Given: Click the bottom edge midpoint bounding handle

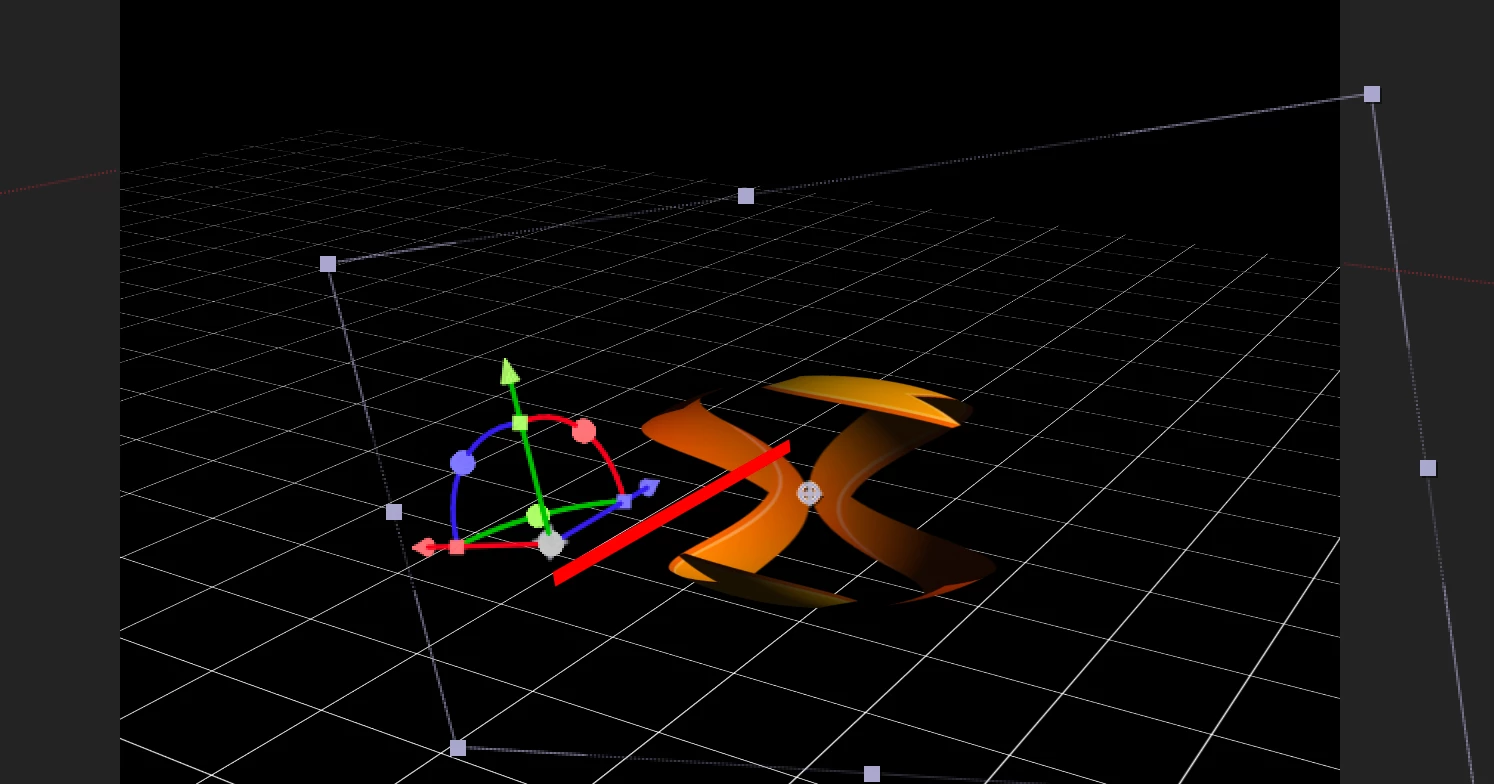Looking at the screenshot, I should coord(872,774).
